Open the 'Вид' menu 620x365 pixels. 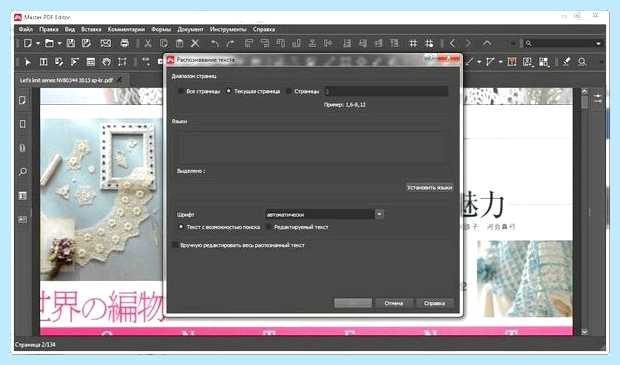click(70, 29)
